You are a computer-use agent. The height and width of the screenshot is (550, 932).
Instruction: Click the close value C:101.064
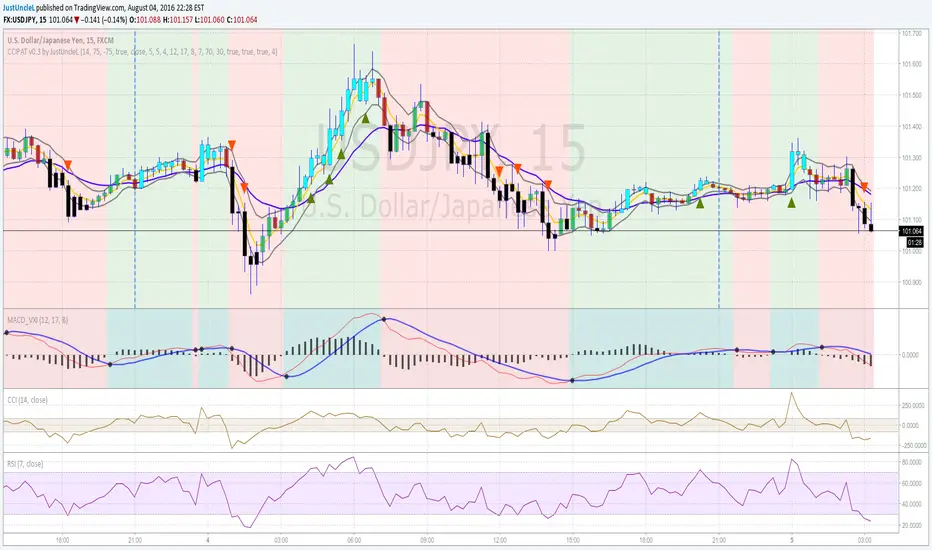pos(241,20)
